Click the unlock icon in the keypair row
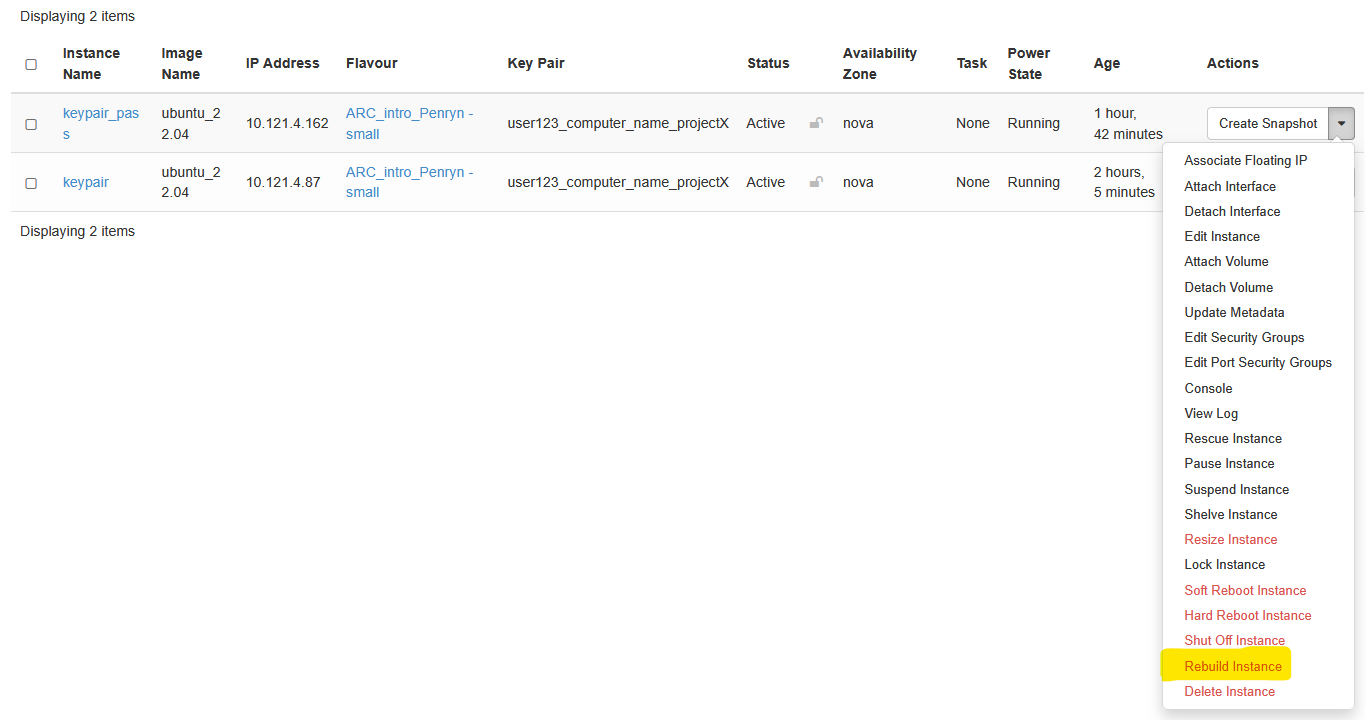 pyautogui.click(x=816, y=182)
